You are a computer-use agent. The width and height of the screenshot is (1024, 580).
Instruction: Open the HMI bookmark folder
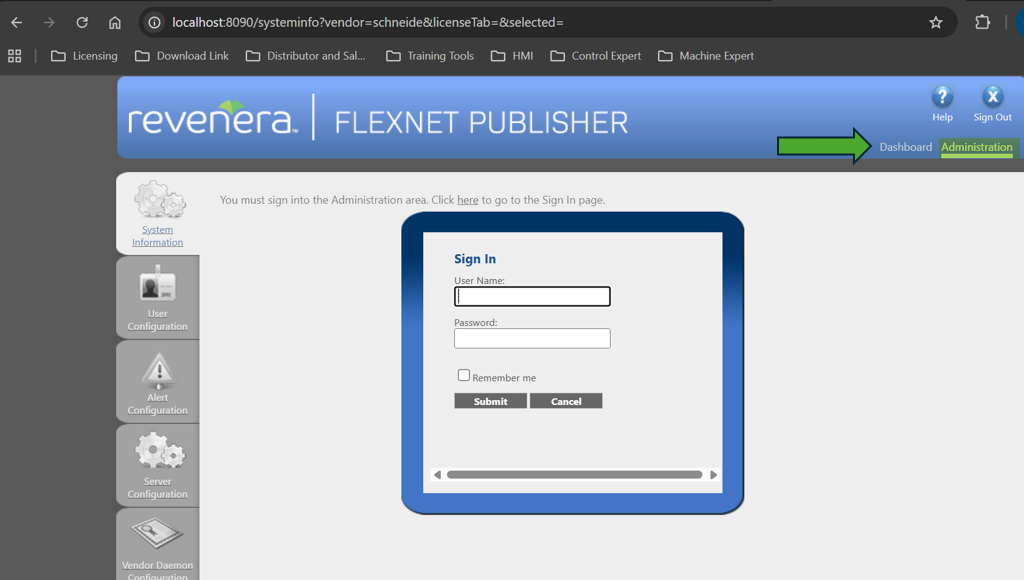coord(512,56)
